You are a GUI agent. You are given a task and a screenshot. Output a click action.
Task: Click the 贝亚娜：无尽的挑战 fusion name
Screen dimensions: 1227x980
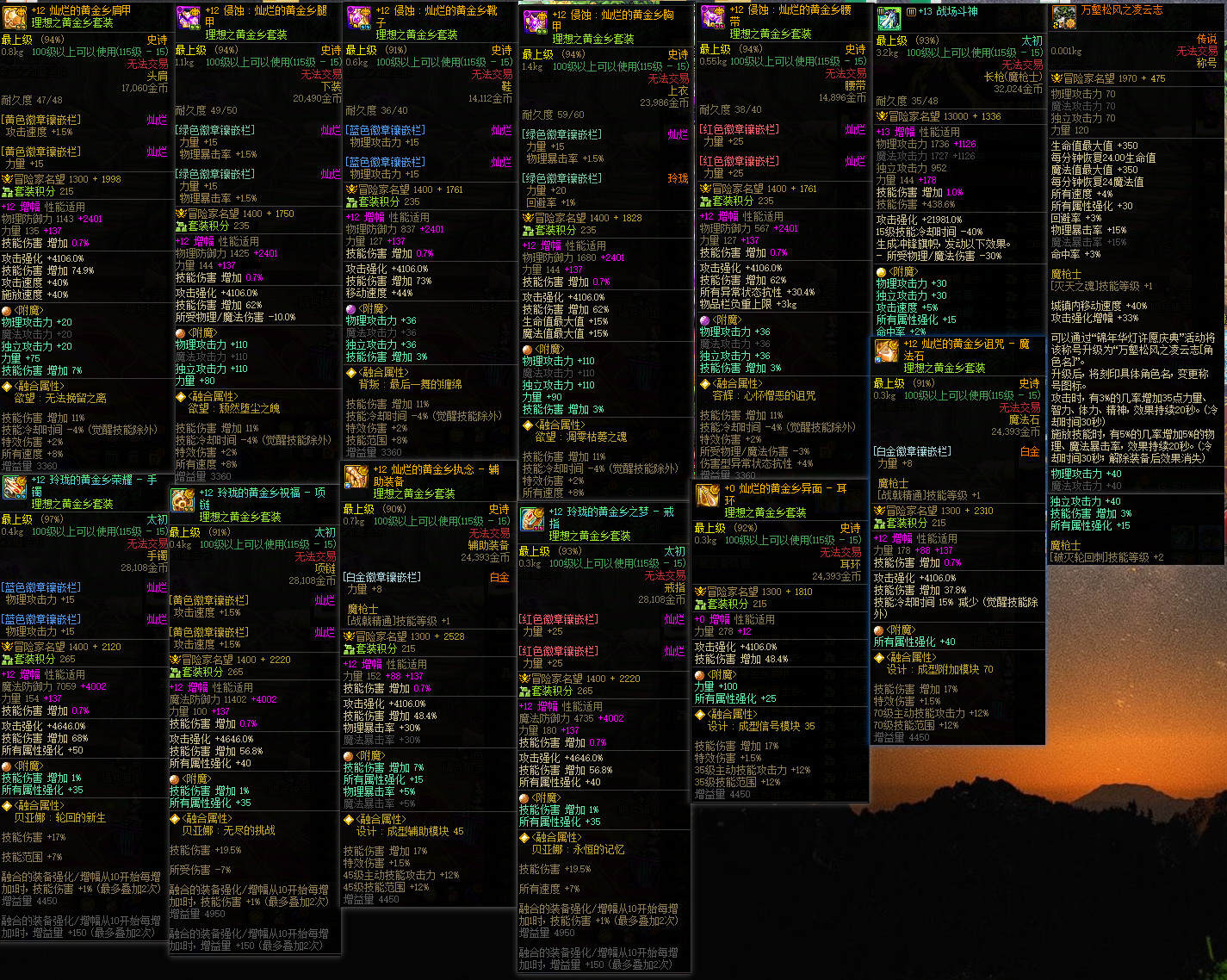[x=228, y=830]
